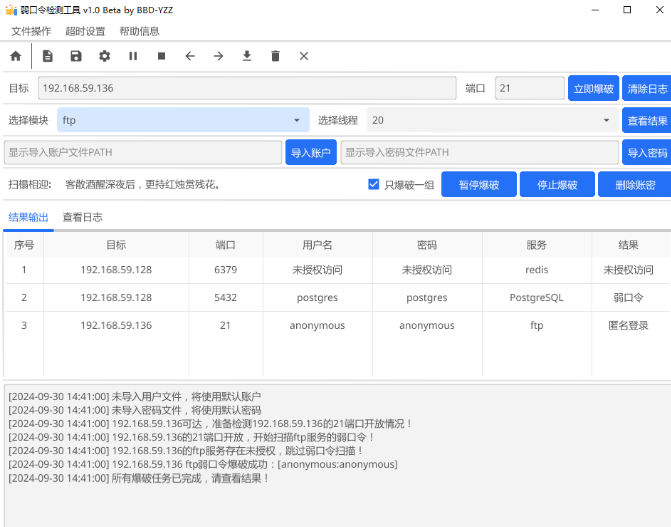671x527 pixels.
Task: Switch to the 结果输出 tab
Action: (x=28, y=217)
